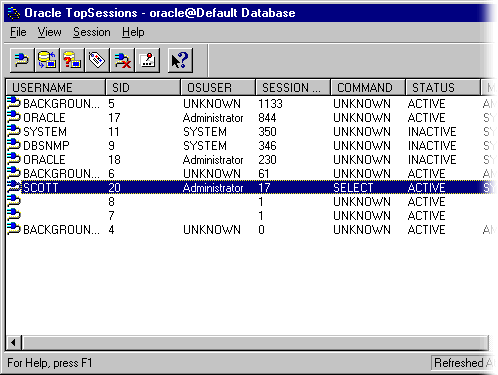Click the session icon for SID 8

[14, 201]
